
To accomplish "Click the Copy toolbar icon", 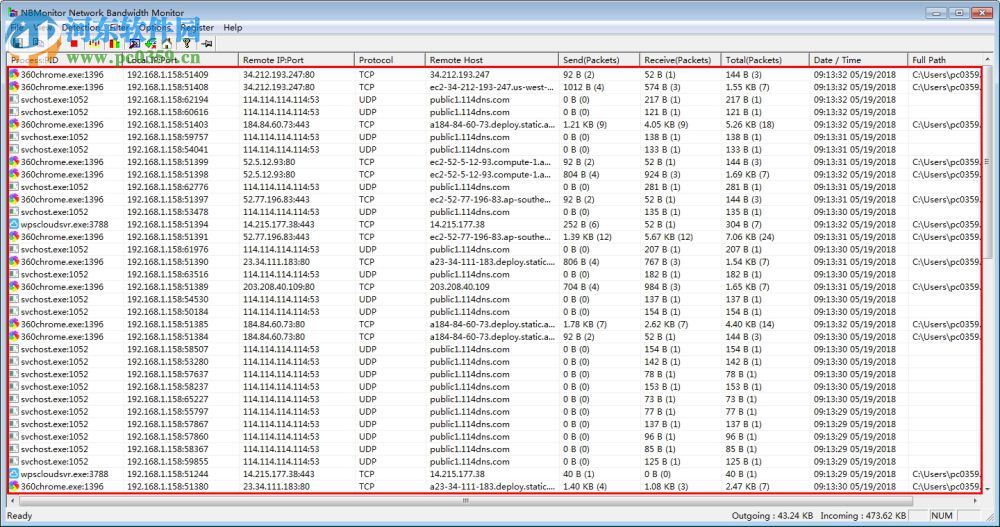I will tap(38, 43).
